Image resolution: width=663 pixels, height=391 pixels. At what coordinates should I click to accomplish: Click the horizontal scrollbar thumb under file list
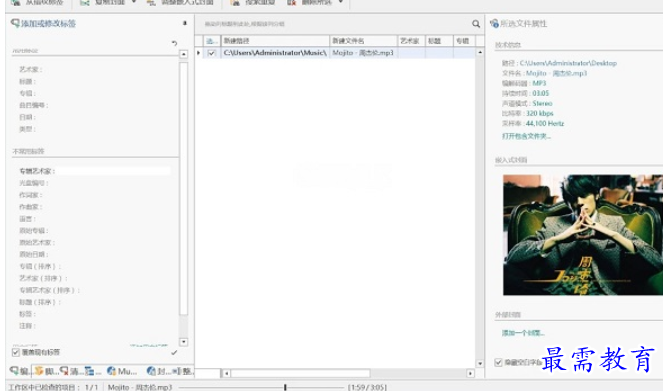click(x=300, y=373)
